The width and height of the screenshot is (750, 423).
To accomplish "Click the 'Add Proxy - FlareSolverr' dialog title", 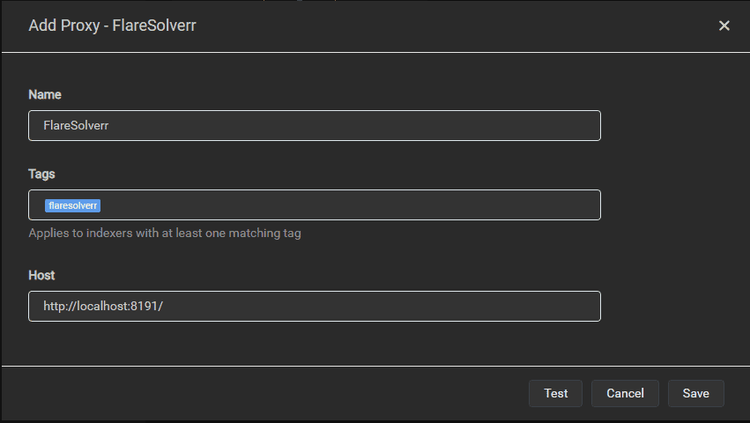I will (x=112, y=25).
